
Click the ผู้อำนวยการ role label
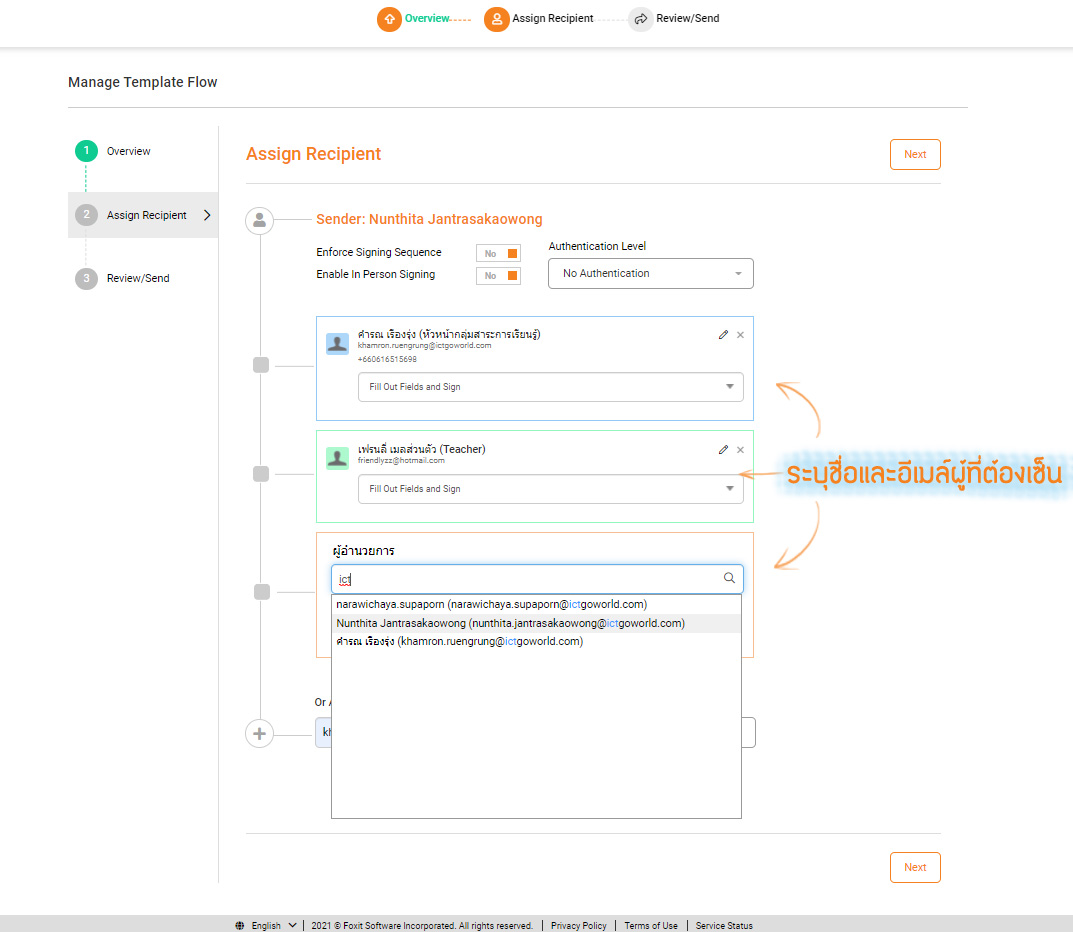[x=363, y=551]
